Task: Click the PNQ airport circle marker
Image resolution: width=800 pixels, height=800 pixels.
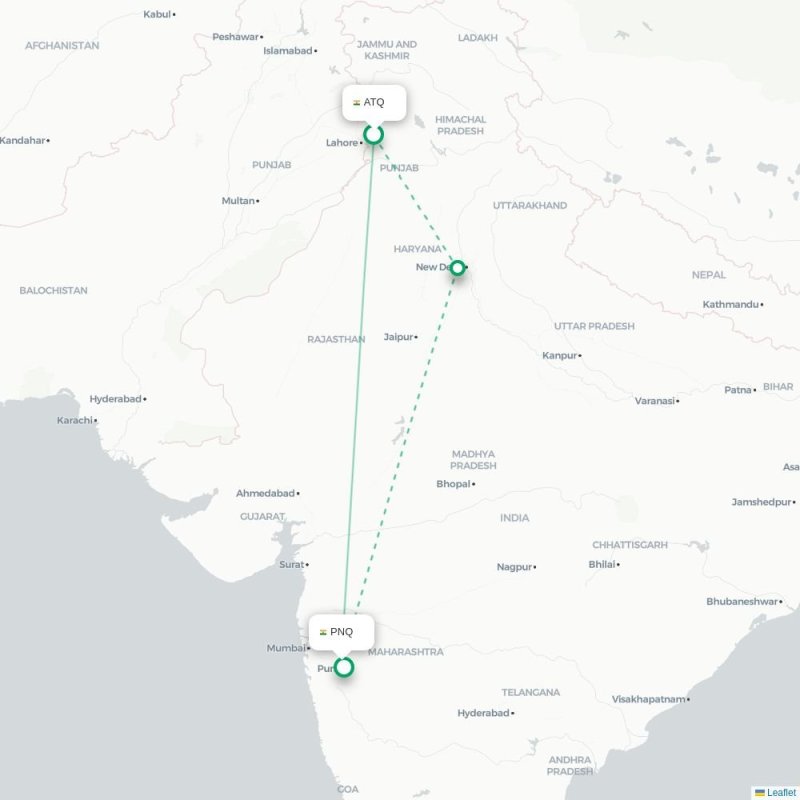Action: [344, 667]
